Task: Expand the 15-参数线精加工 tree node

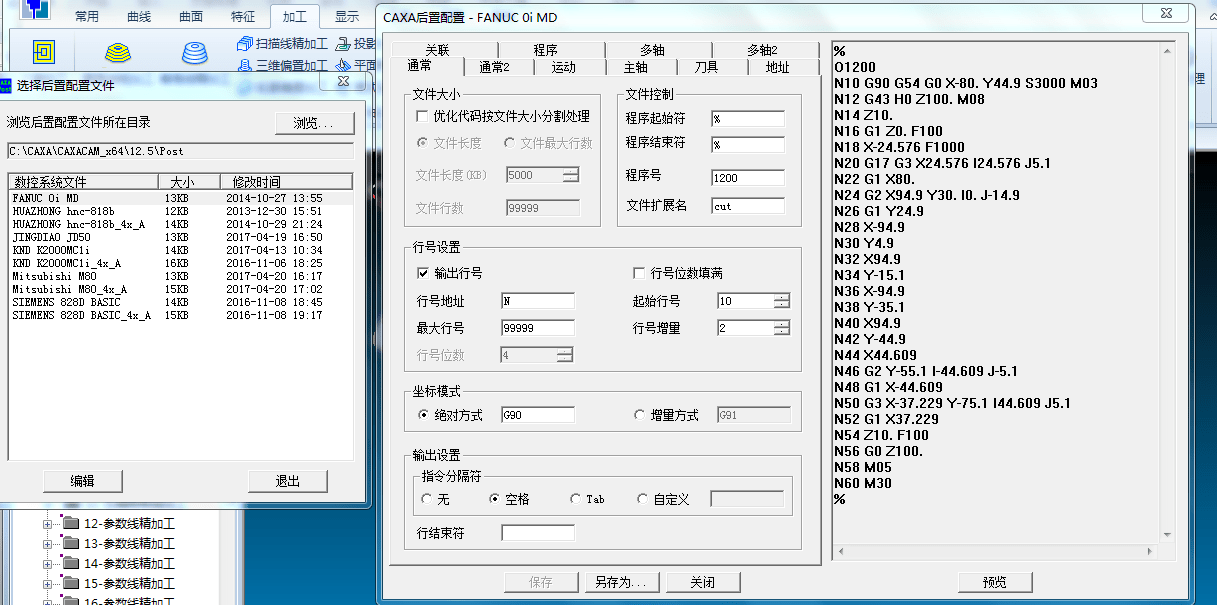Action: pos(46,584)
